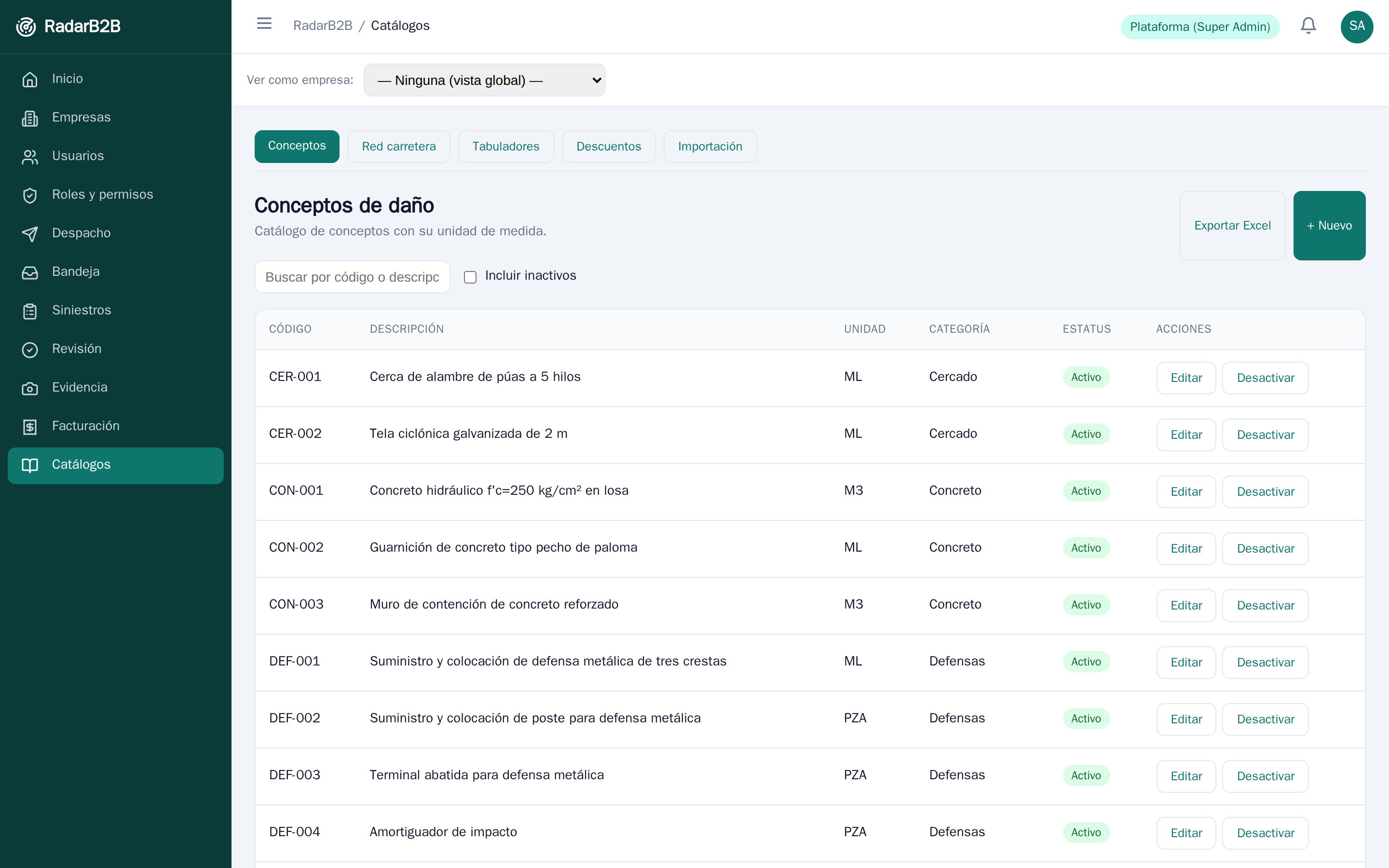Image resolution: width=1389 pixels, height=868 pixels.
Task: Click the Usuarios people icon
Action: tap(30, 156)
